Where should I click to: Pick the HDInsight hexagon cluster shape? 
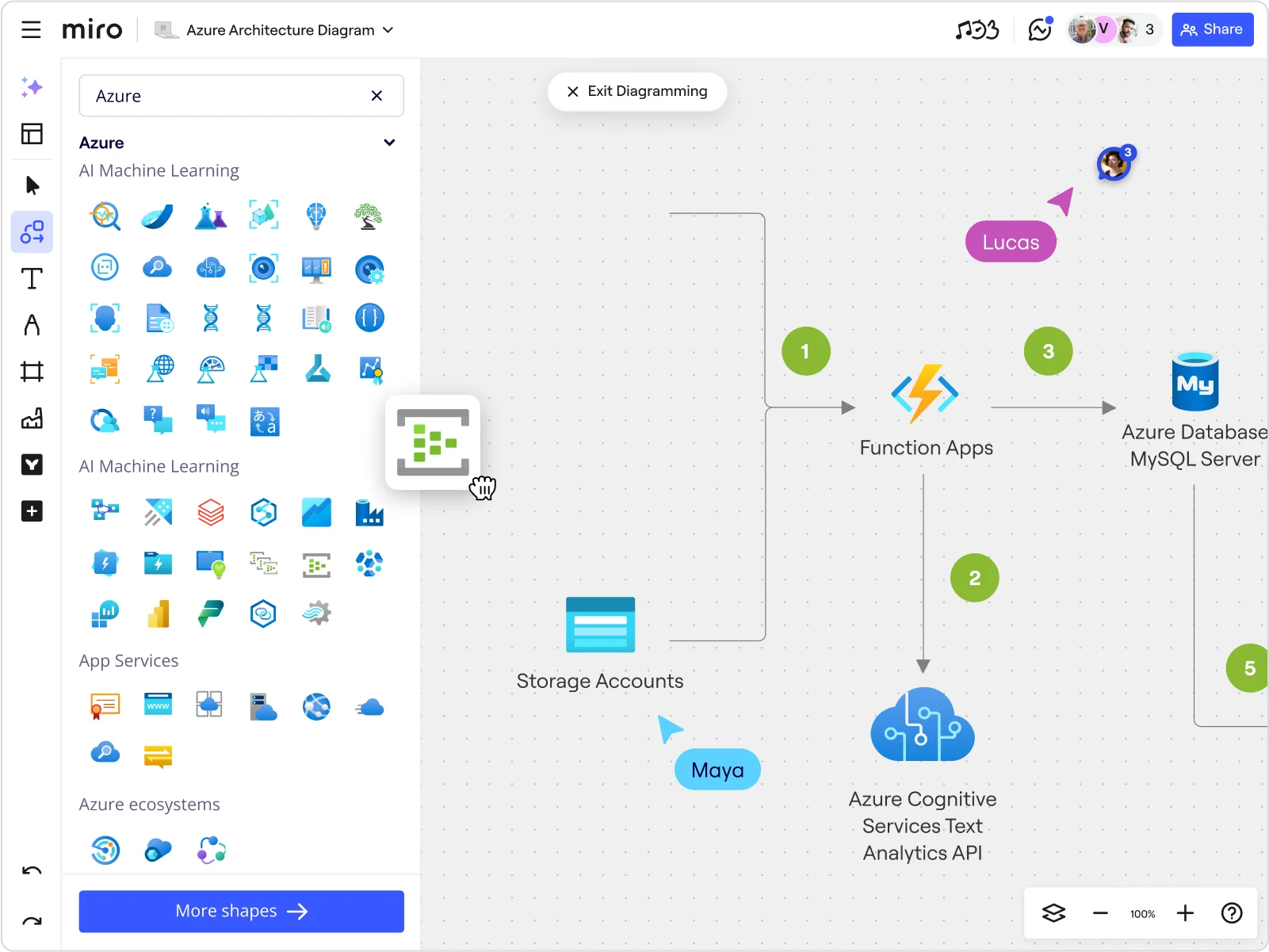369,564
